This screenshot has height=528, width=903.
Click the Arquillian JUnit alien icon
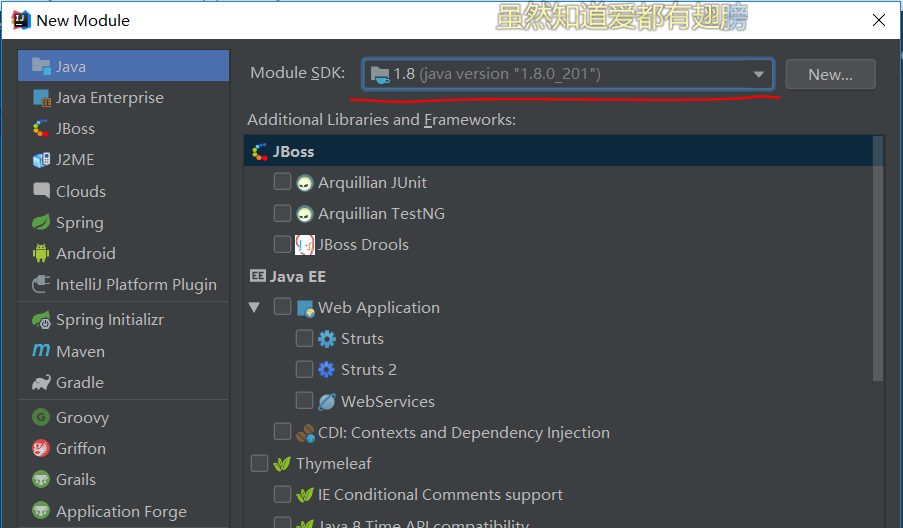pyautogui.click(x=305, y=183)
